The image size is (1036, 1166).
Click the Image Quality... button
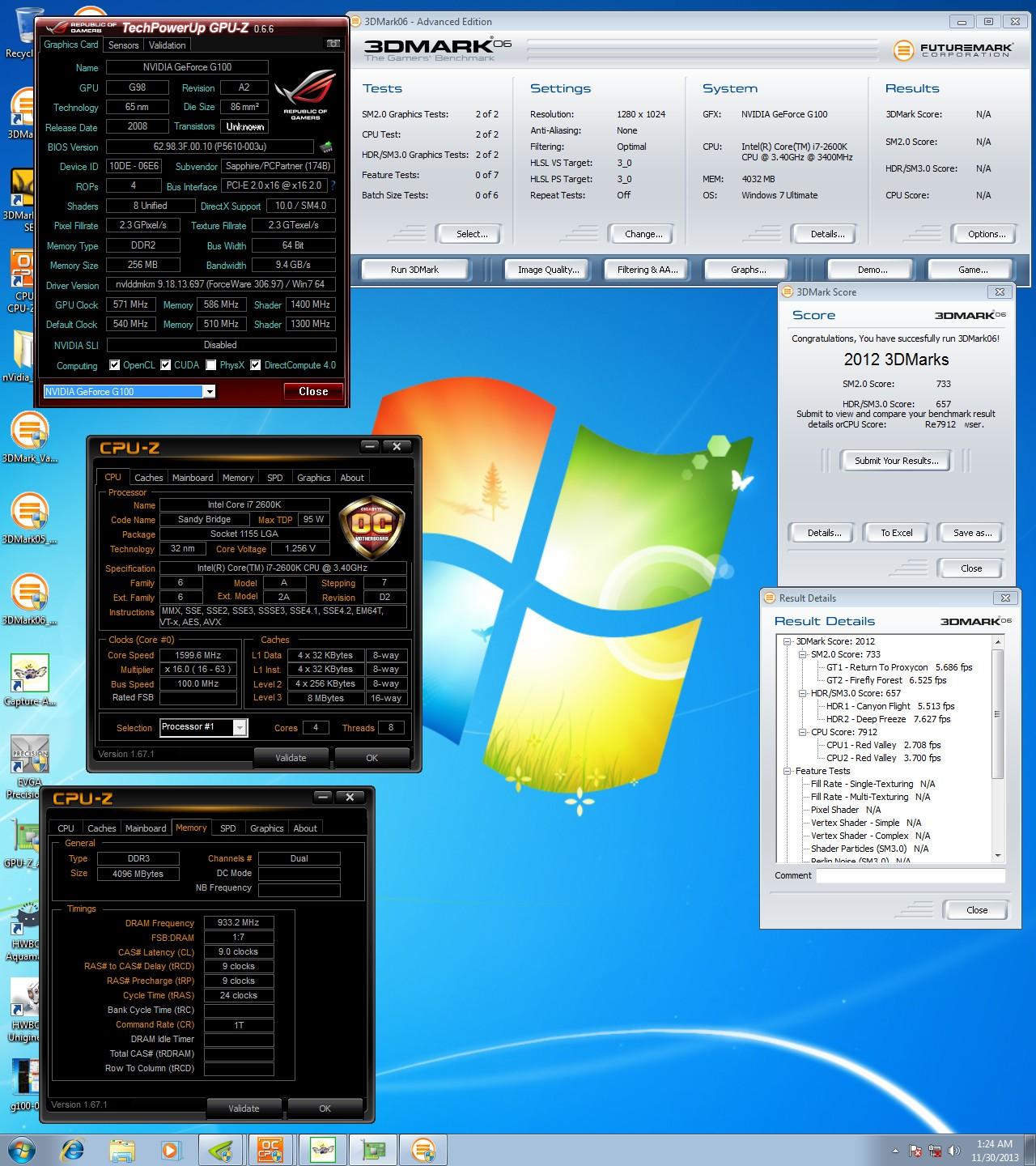coord(549,270)
